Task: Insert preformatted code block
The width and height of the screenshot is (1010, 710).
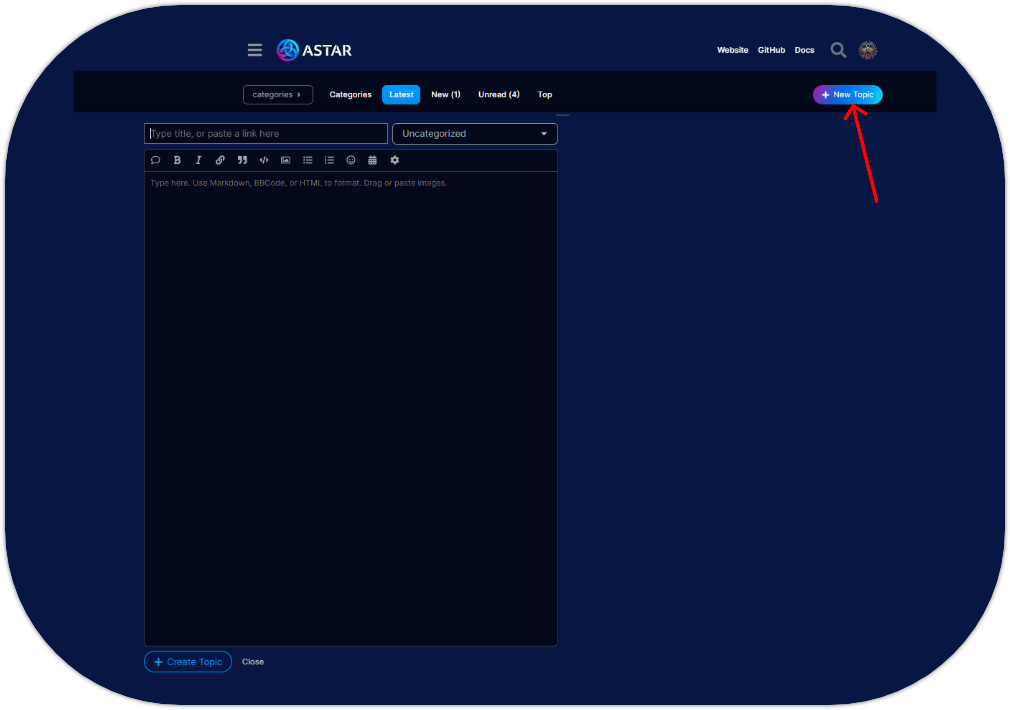Action: 264,160
